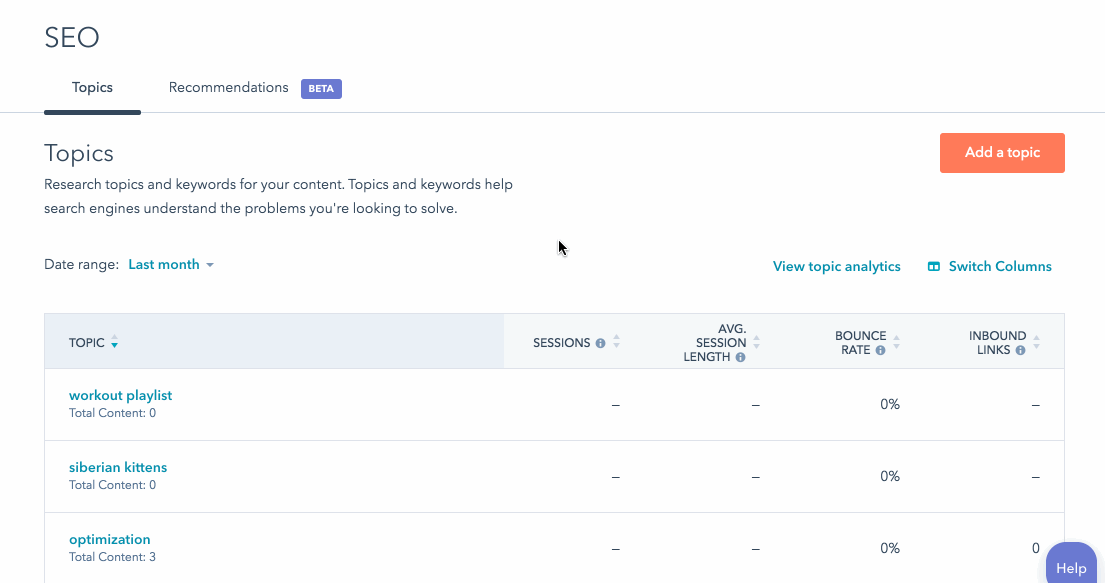The image size is (1105, 583).
Task: Toggle descending sort on the Sessions column
Action: 616,344
